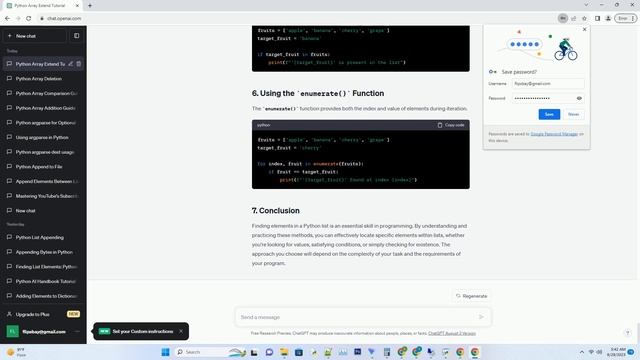The image size is (640, 360).
Task: Click the send message arrow icon
Action: coord(481,317)
